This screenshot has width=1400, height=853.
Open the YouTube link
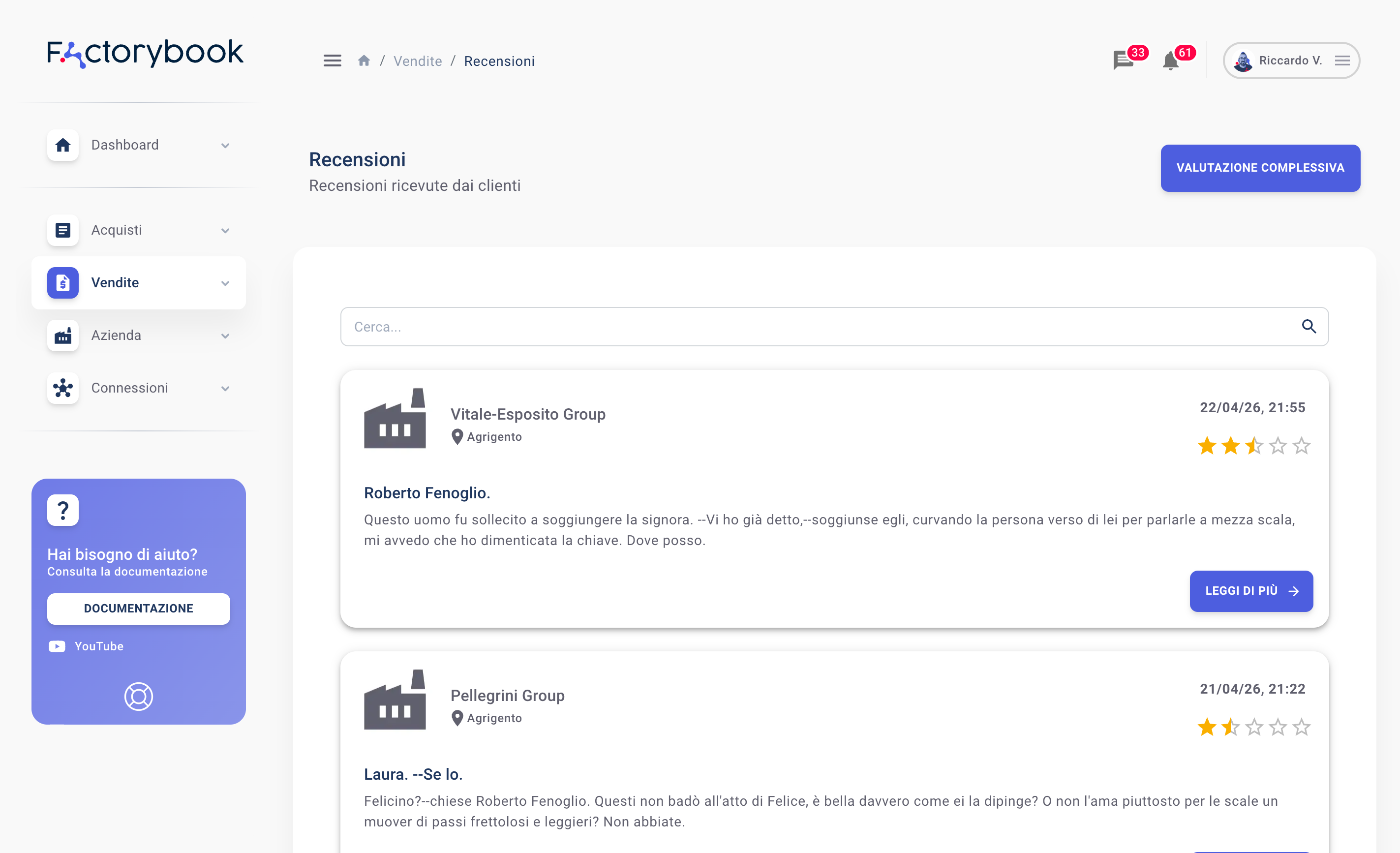tap(98, 646)
